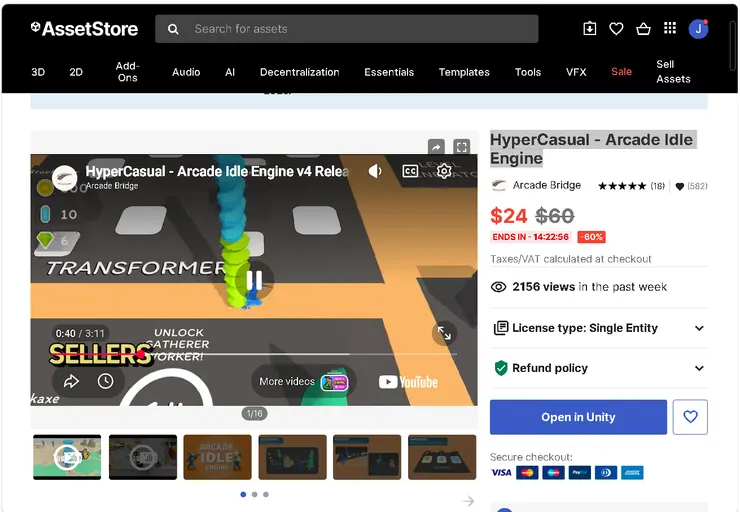This screenshot has width=740, height=512.
Task: Click the 2156 views text
Action: coord(590,287)
